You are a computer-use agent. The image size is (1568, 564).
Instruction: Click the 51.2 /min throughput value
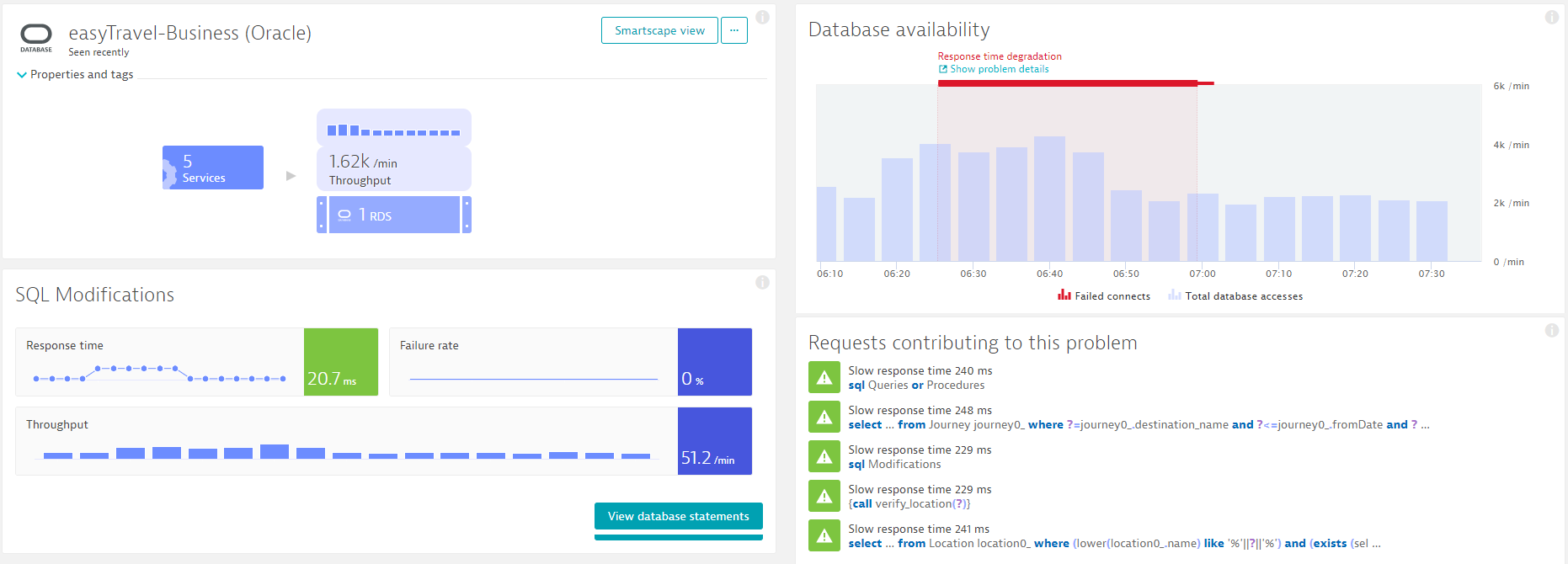click(715, 441)
